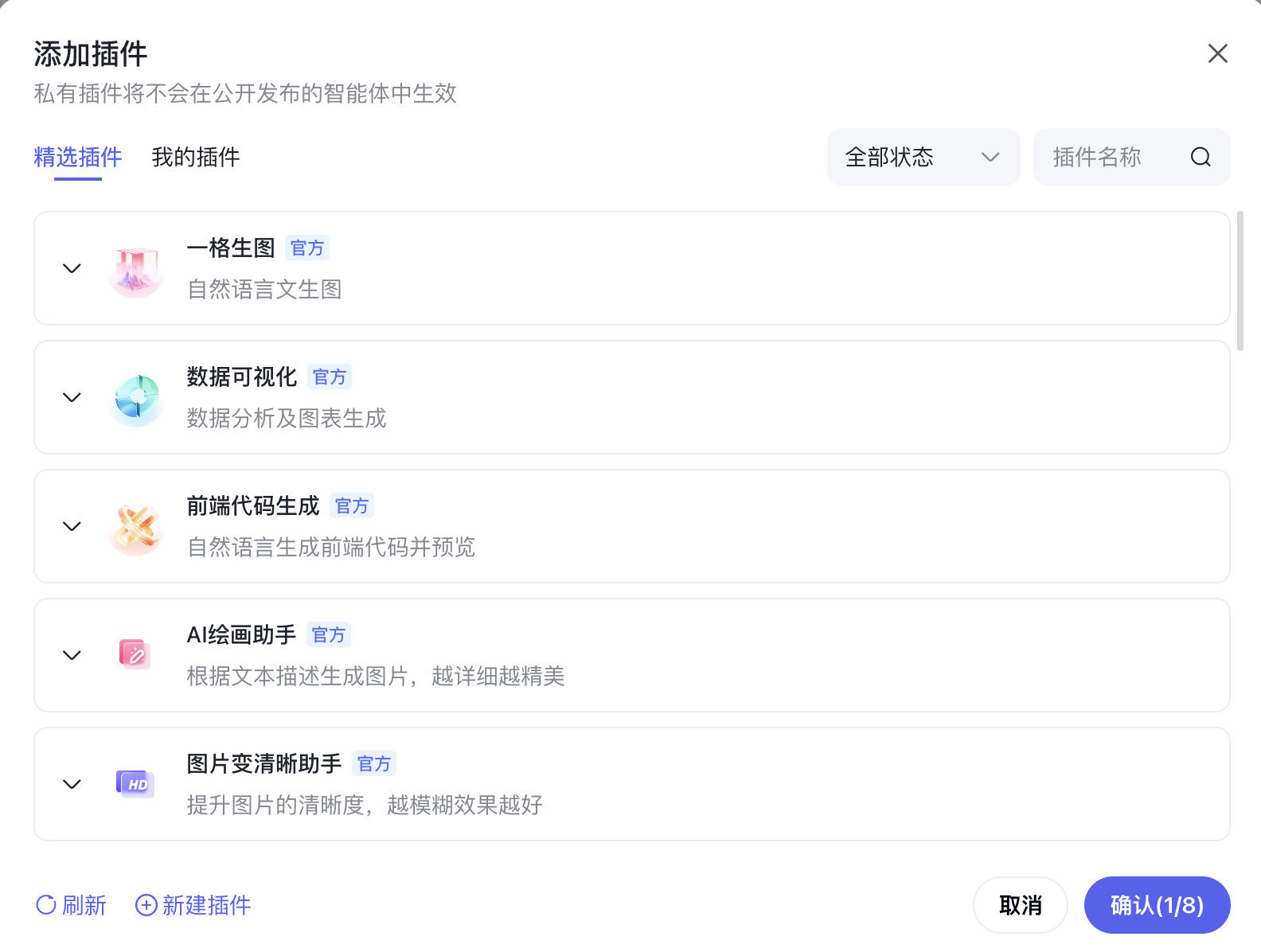The width and height of the screenshot is (1261, 952).
Task: Click the 确认(1/8) button
Action: tap(1157, 905)
